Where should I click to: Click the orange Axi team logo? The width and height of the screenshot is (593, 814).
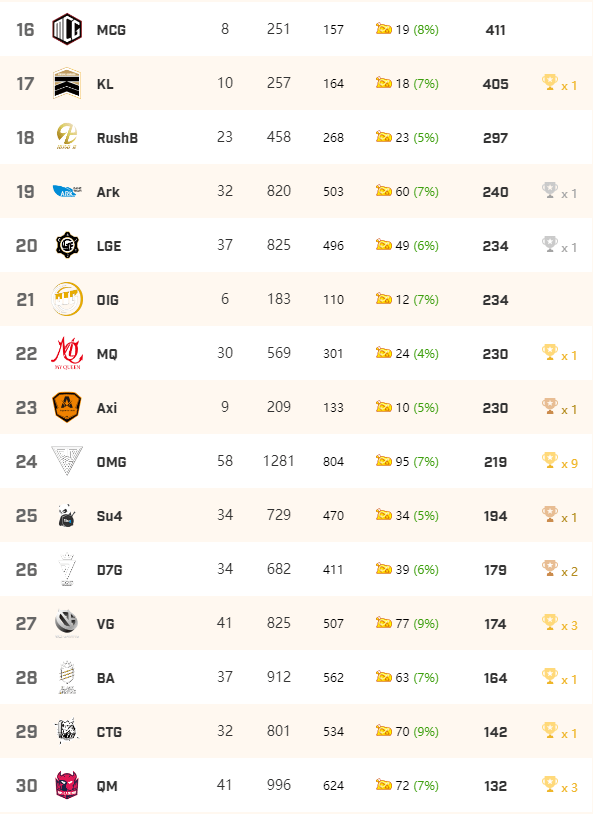point(67,407)
